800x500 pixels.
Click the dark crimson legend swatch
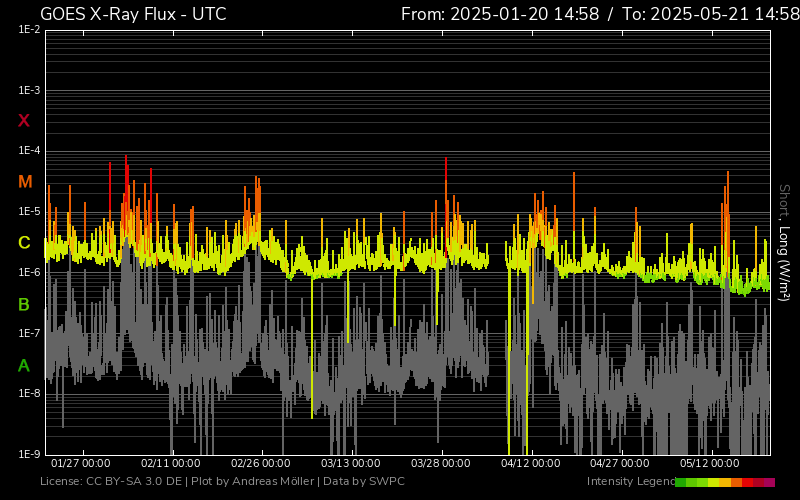click(x=758, y=482)
